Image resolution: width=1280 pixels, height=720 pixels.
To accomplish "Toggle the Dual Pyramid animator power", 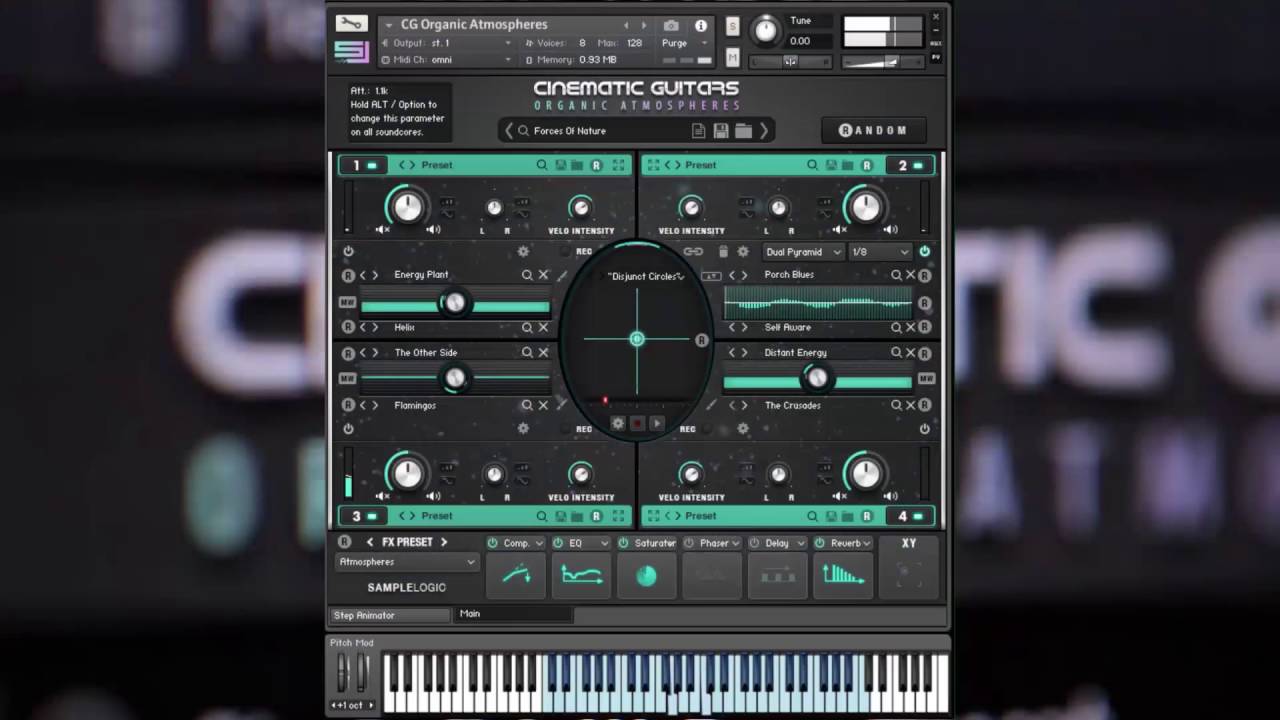I will (x=925, y=252).
